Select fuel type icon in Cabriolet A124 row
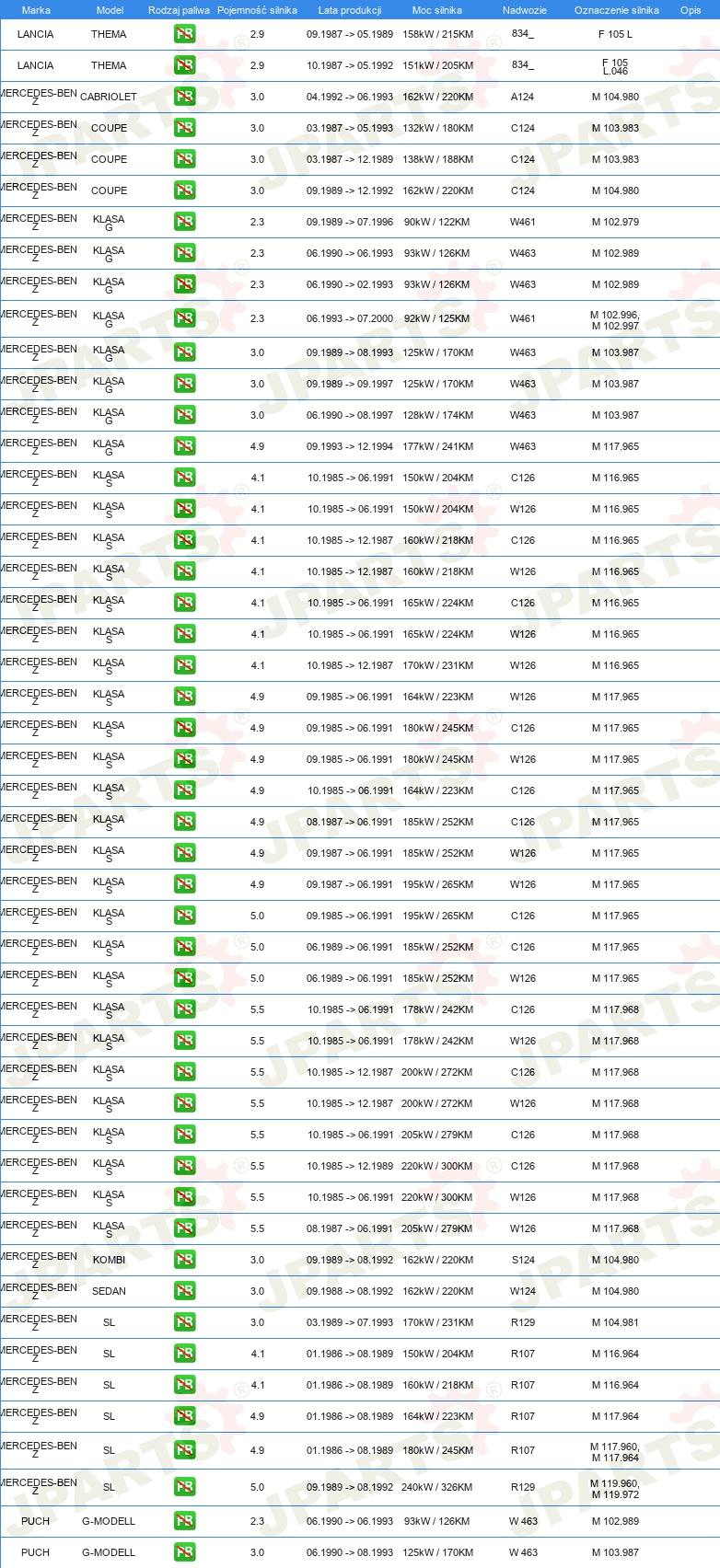The width and height of the screenshot is (720, 1568). pos(184,97)
